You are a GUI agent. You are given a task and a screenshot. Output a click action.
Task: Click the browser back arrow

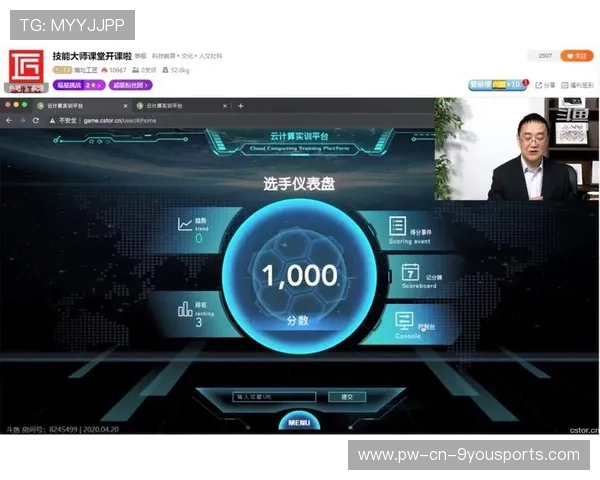[9, 121]
